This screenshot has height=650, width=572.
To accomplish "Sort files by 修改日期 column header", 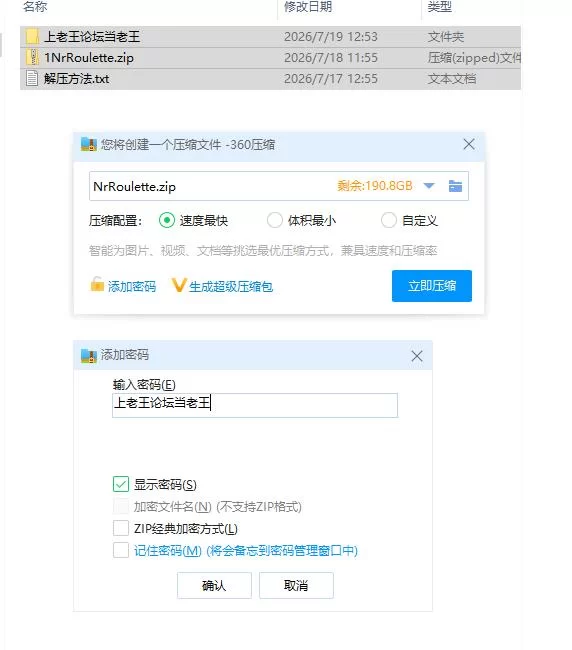I will pyautogui.click(x=308, y=7).
